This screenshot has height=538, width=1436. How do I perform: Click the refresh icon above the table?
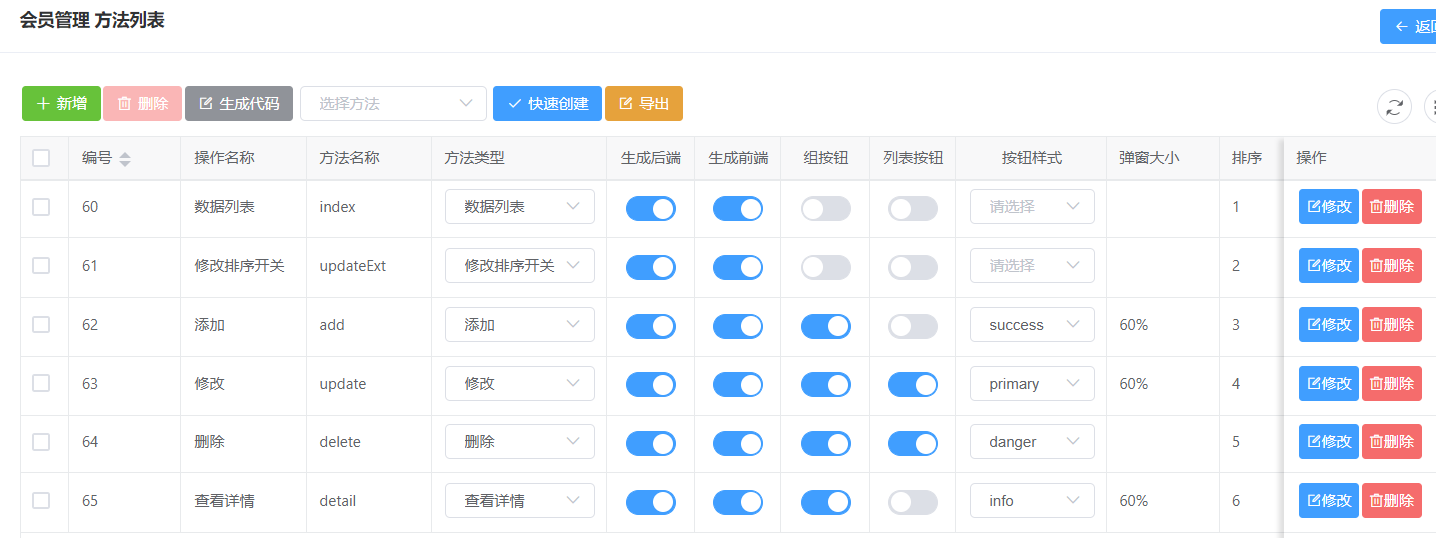pos(1394,106)
